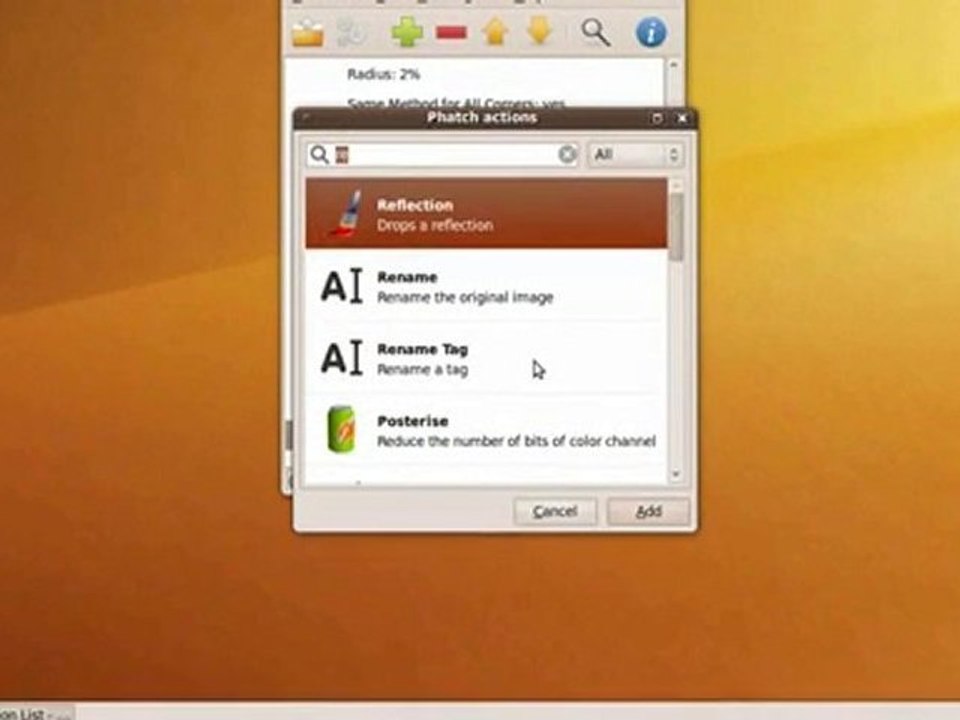Click the Rename Tag action text icon
Image resolution: width=960 pixels, height=720 pixels.
tap(342, 358)
